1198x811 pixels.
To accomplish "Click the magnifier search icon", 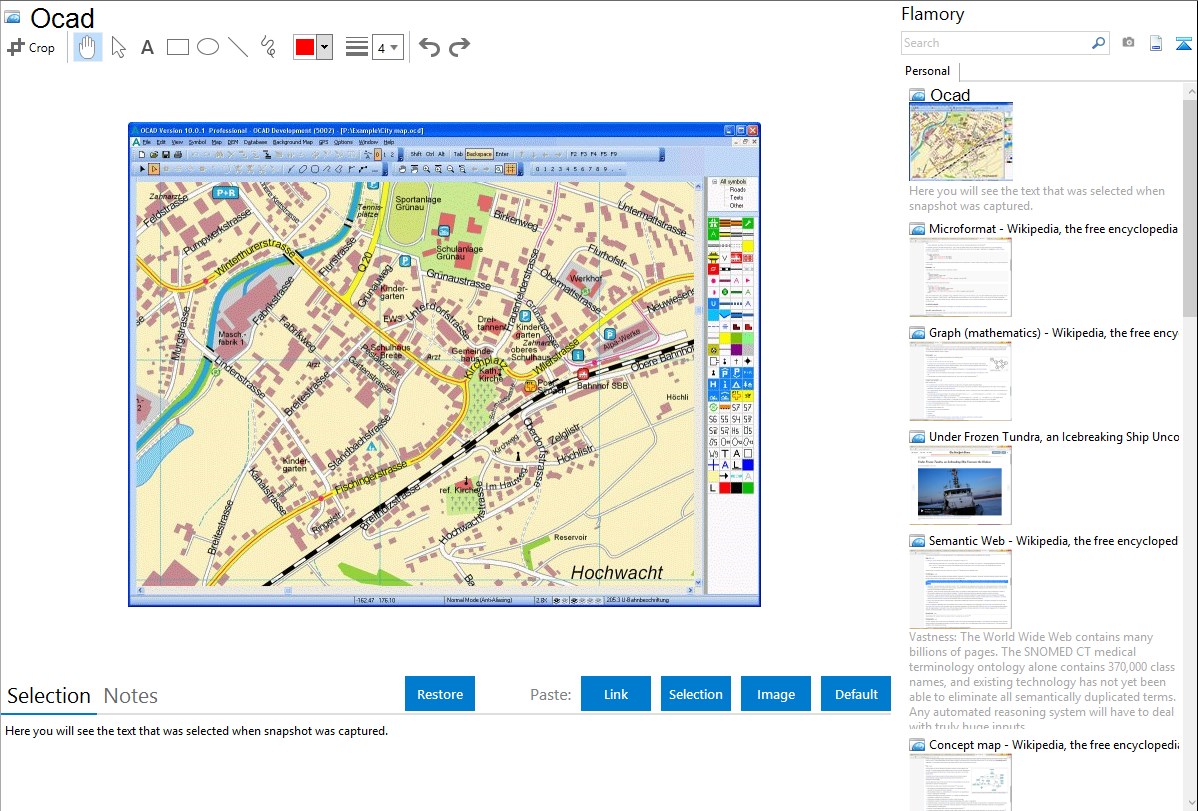I will (1098, 43).
